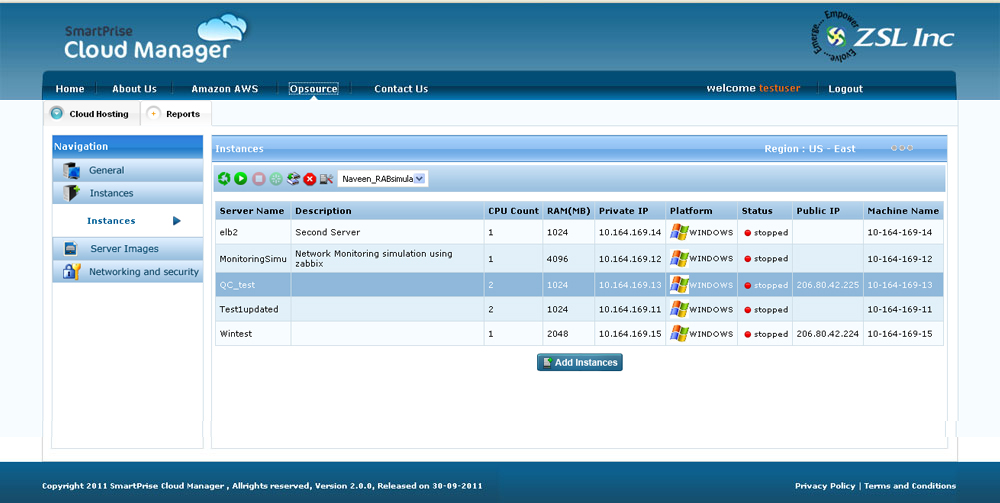This screenshot has height=503, width=1000.
Task: Click the server tools wrench icon
Action: tap(326, 179)
